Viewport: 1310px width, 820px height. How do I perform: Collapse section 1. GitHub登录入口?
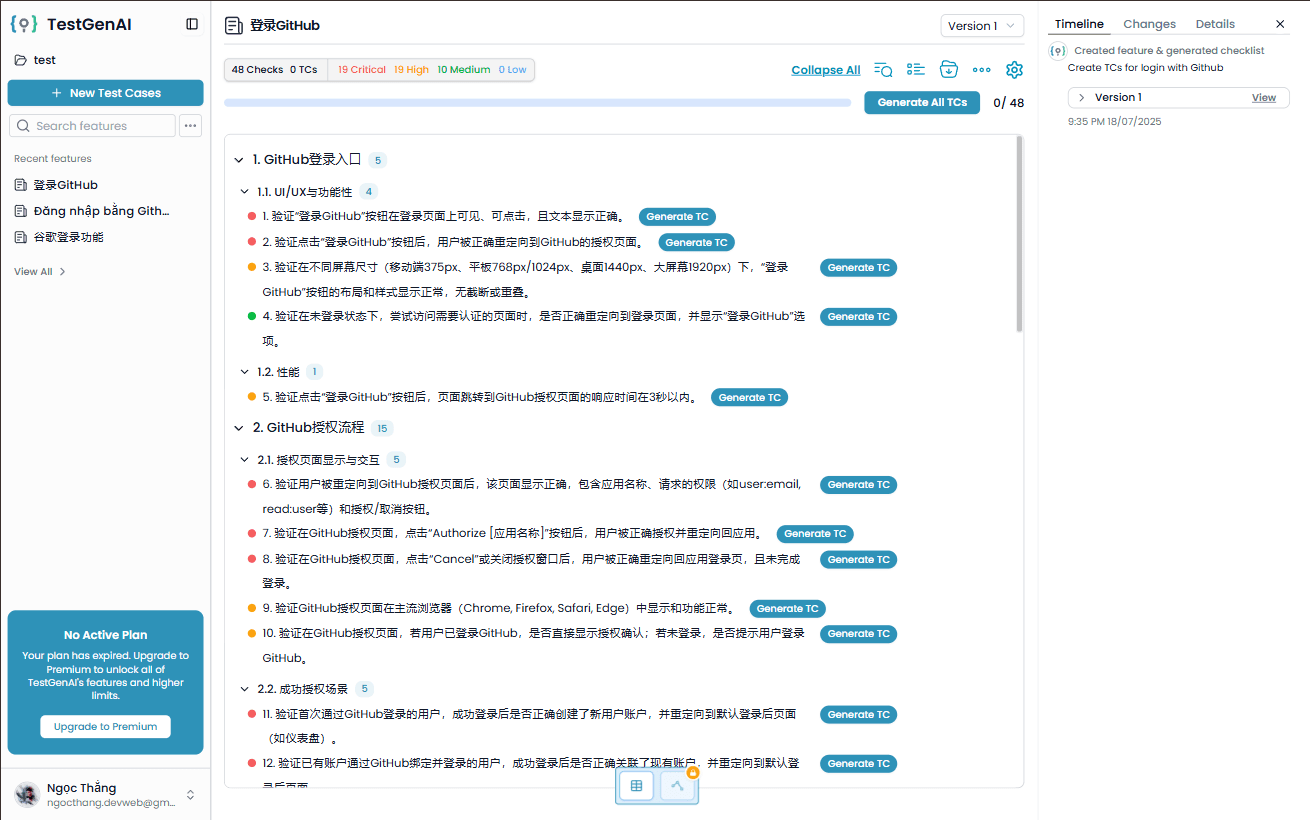(x=239, y=160)
